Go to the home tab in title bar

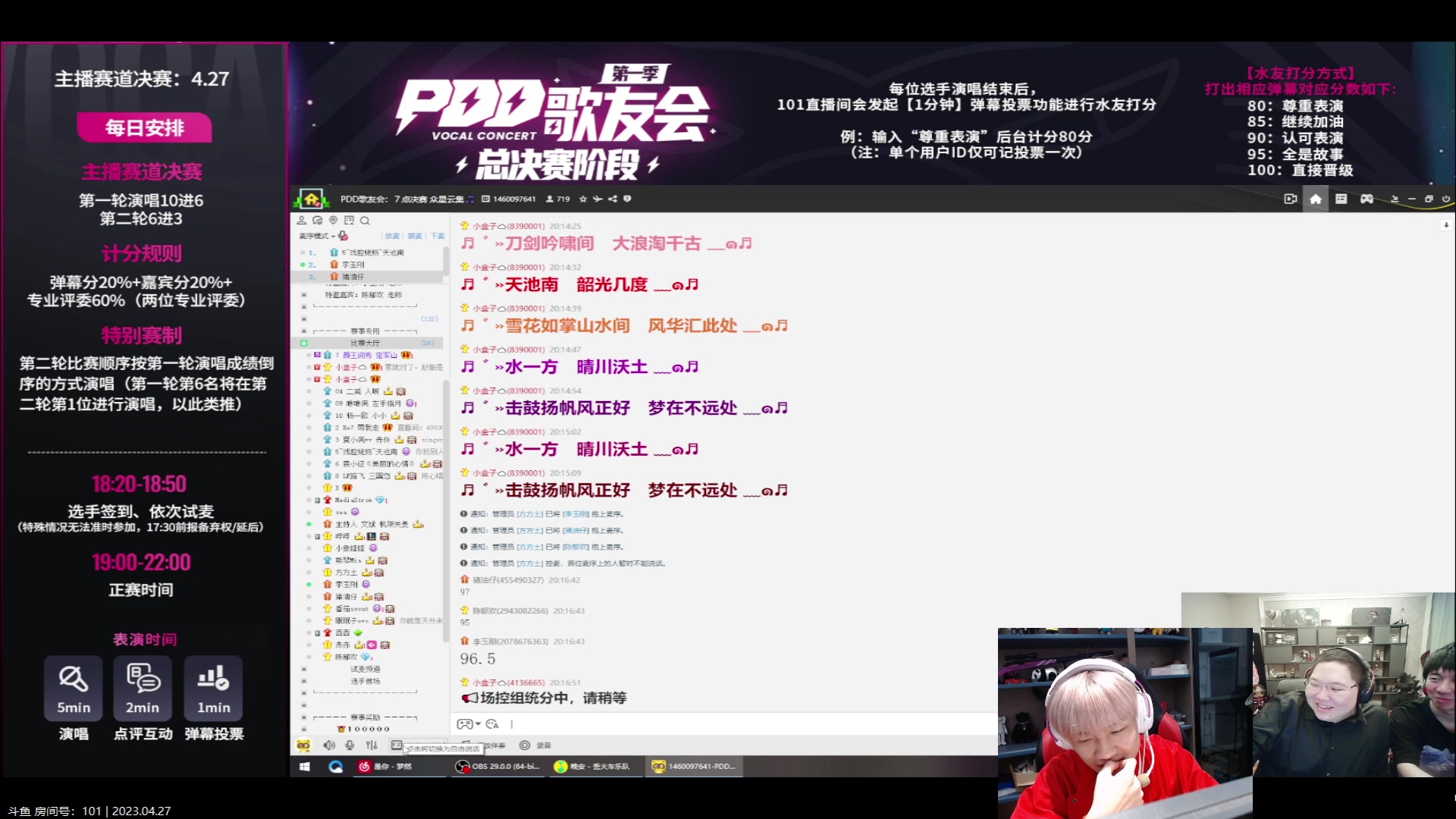point(1316,199)
